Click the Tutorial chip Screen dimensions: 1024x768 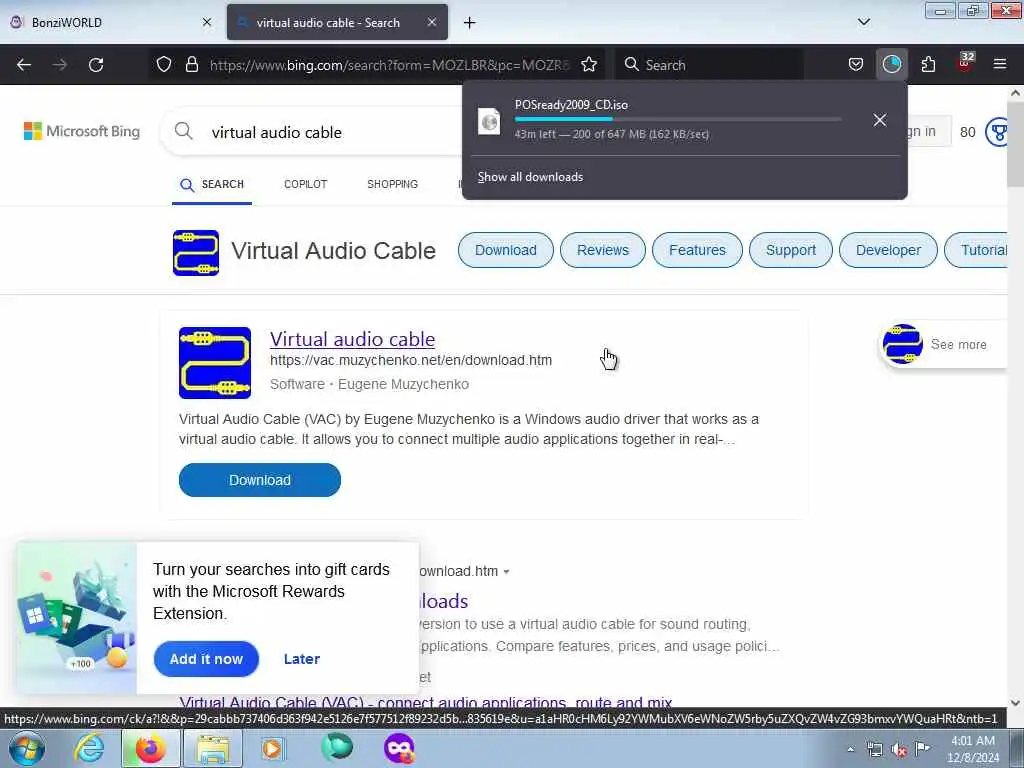pyautogui.click(x=977, y=250)
